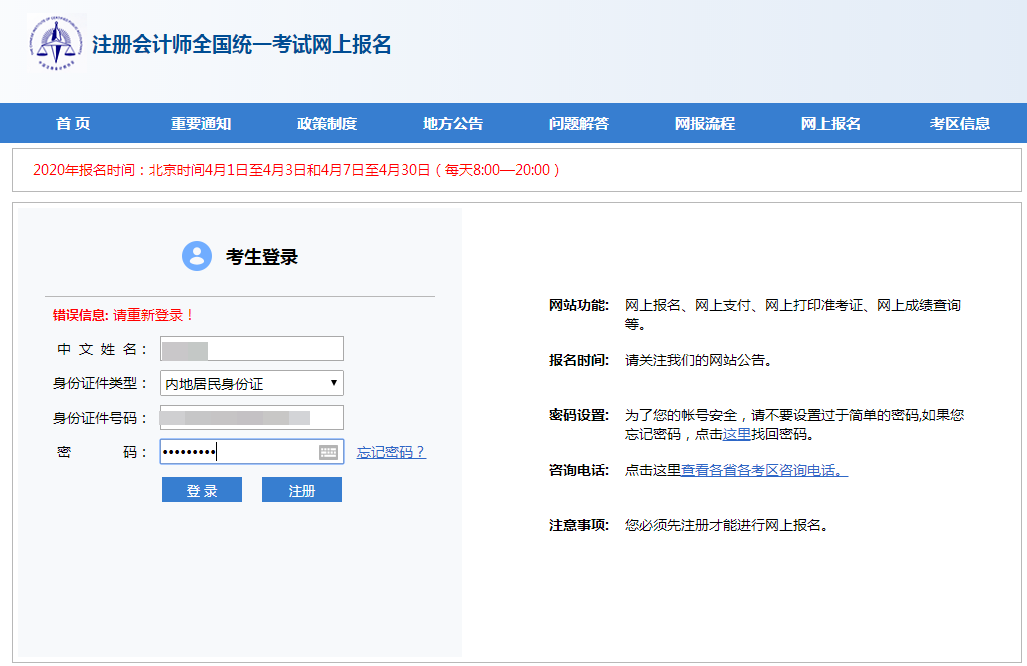1027x666 pixels.
Task: View 地方公告 announcements
Action: 451,123
